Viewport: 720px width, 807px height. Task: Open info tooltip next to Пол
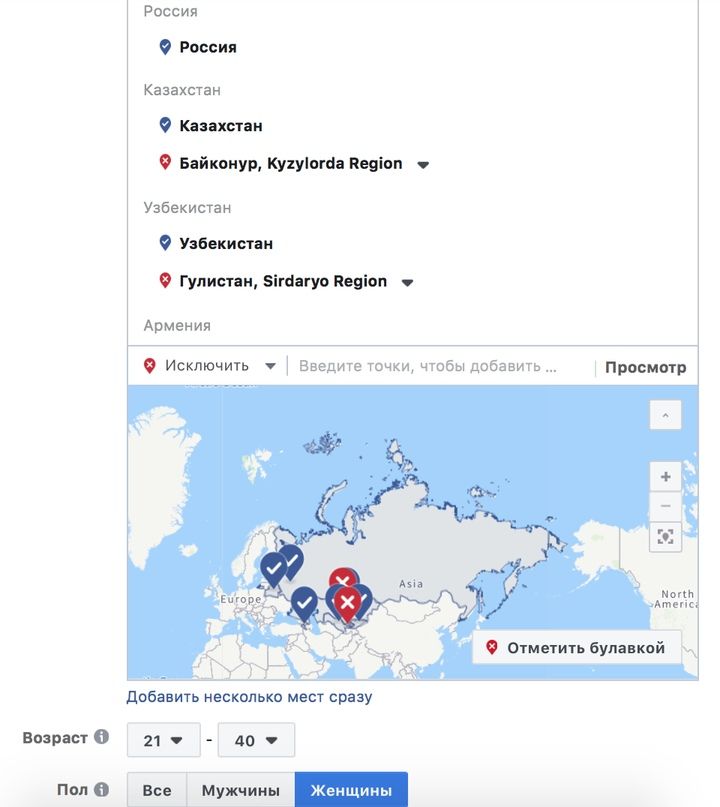(101, 789)
